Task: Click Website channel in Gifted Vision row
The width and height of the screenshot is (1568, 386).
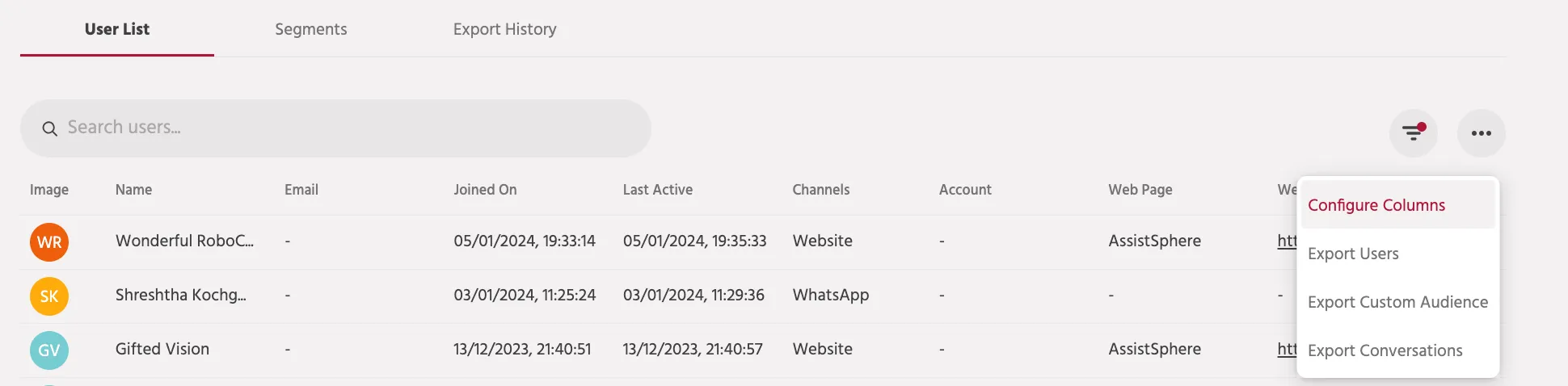Action: (823, 349)
